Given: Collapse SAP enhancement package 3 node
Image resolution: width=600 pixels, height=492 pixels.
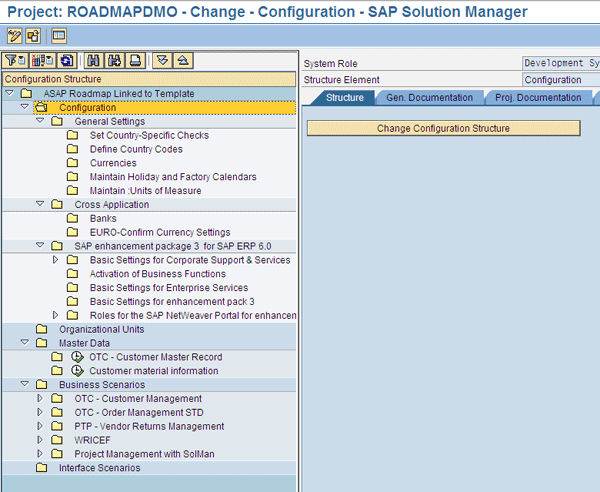Looking at the screenshot, I should pos(40,245).
